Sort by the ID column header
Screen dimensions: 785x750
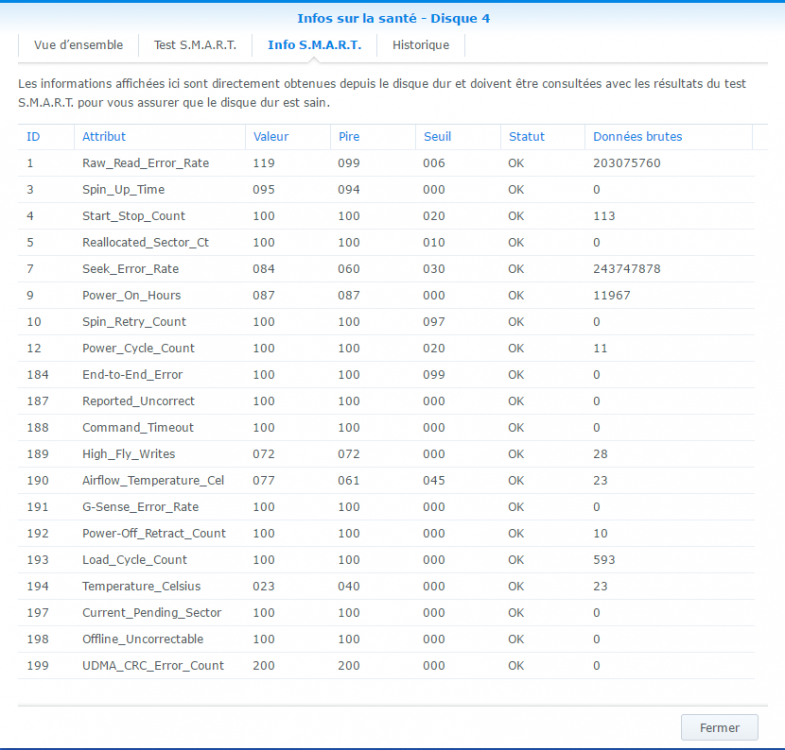(x=33, y=137)
